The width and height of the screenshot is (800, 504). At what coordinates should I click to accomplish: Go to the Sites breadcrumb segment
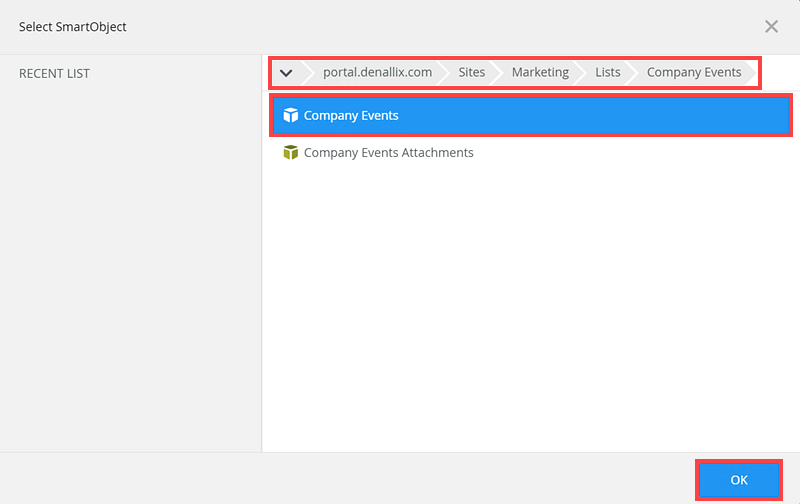click(x=472, y=73)
